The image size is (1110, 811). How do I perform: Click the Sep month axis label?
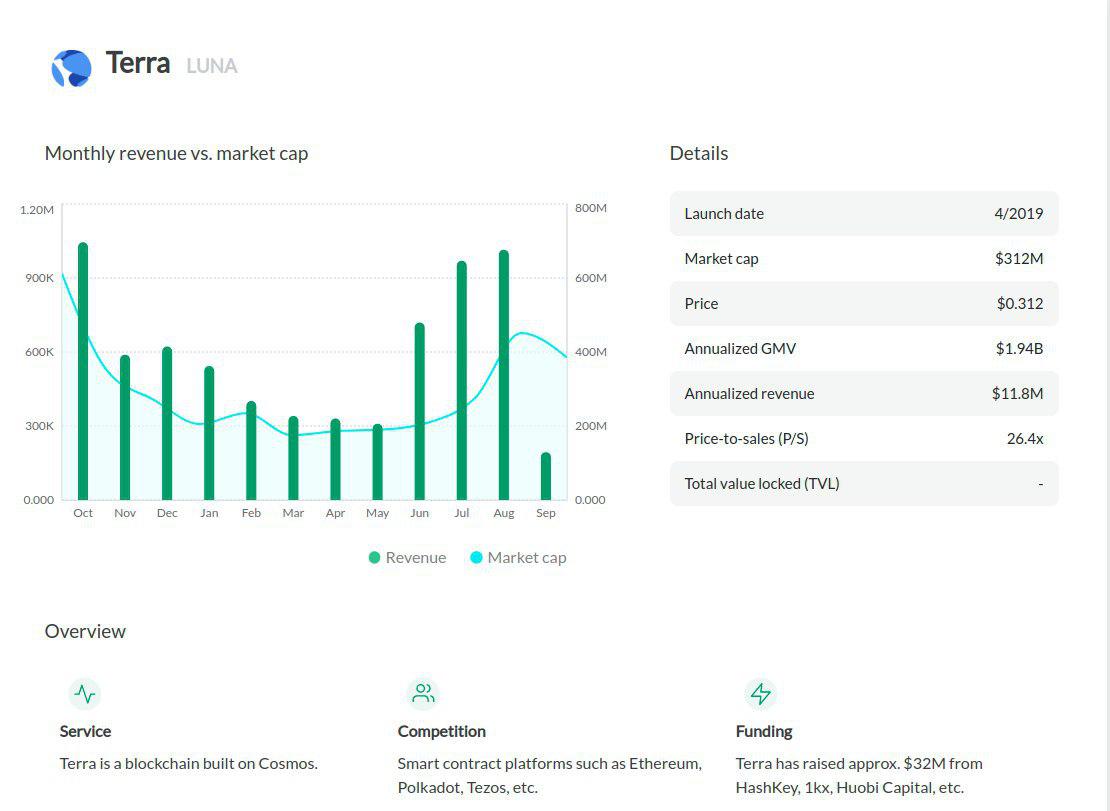[546, 513]
